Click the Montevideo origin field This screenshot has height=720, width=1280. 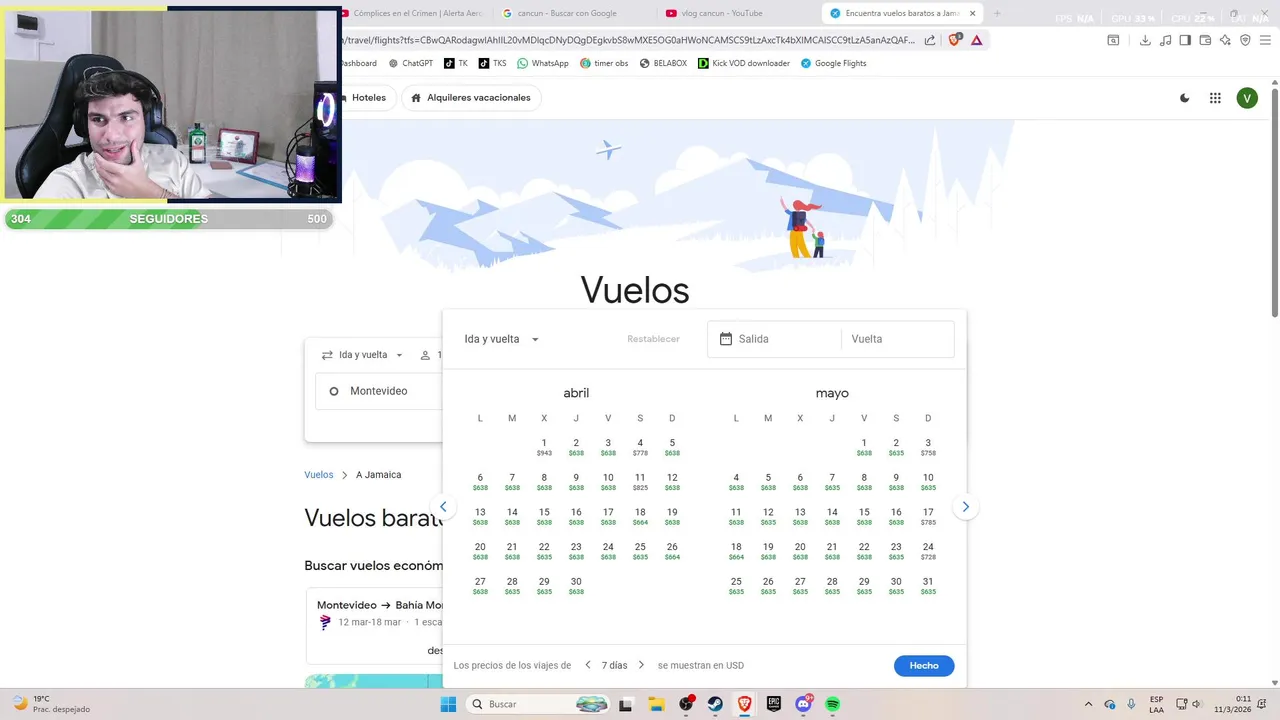379,391
